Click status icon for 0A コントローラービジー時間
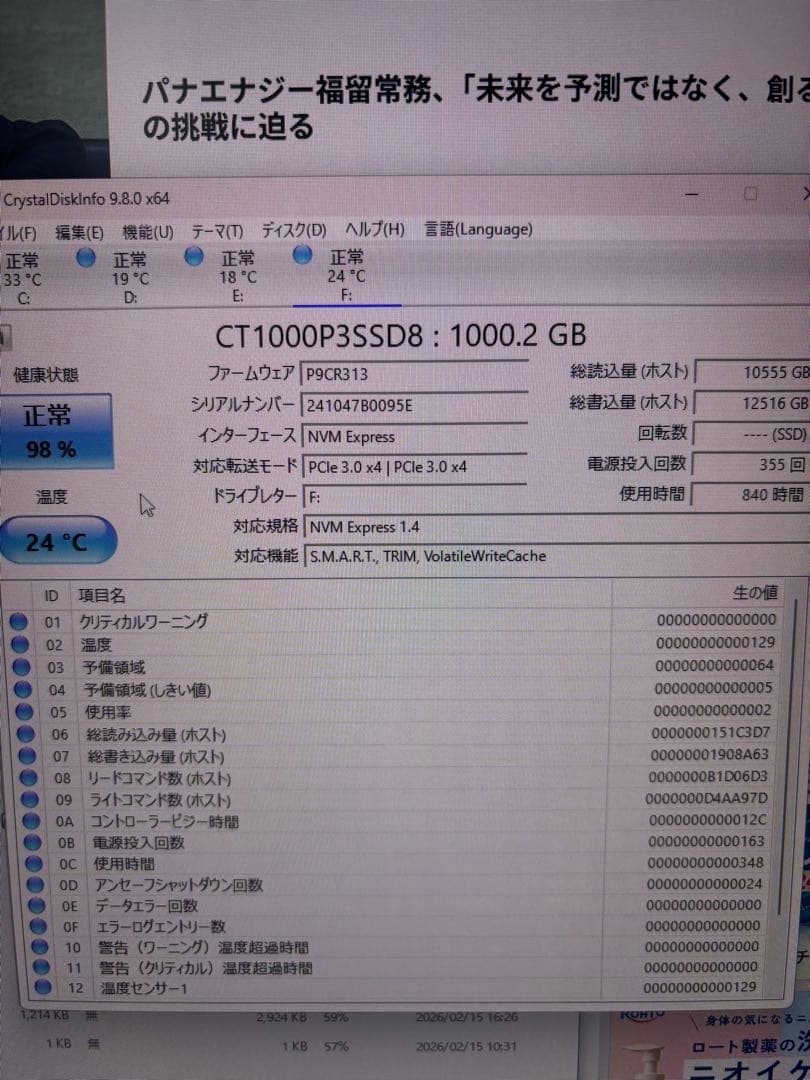The height and width of the screenshot is (1080, 810). [x=31, y=821]
